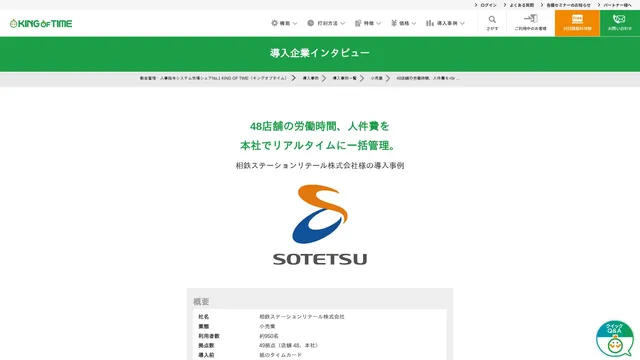This screenshot has width=640, height=360.
Task: Expand the 導入事例 dropdown chevron
Action: (x=462, y=24)
